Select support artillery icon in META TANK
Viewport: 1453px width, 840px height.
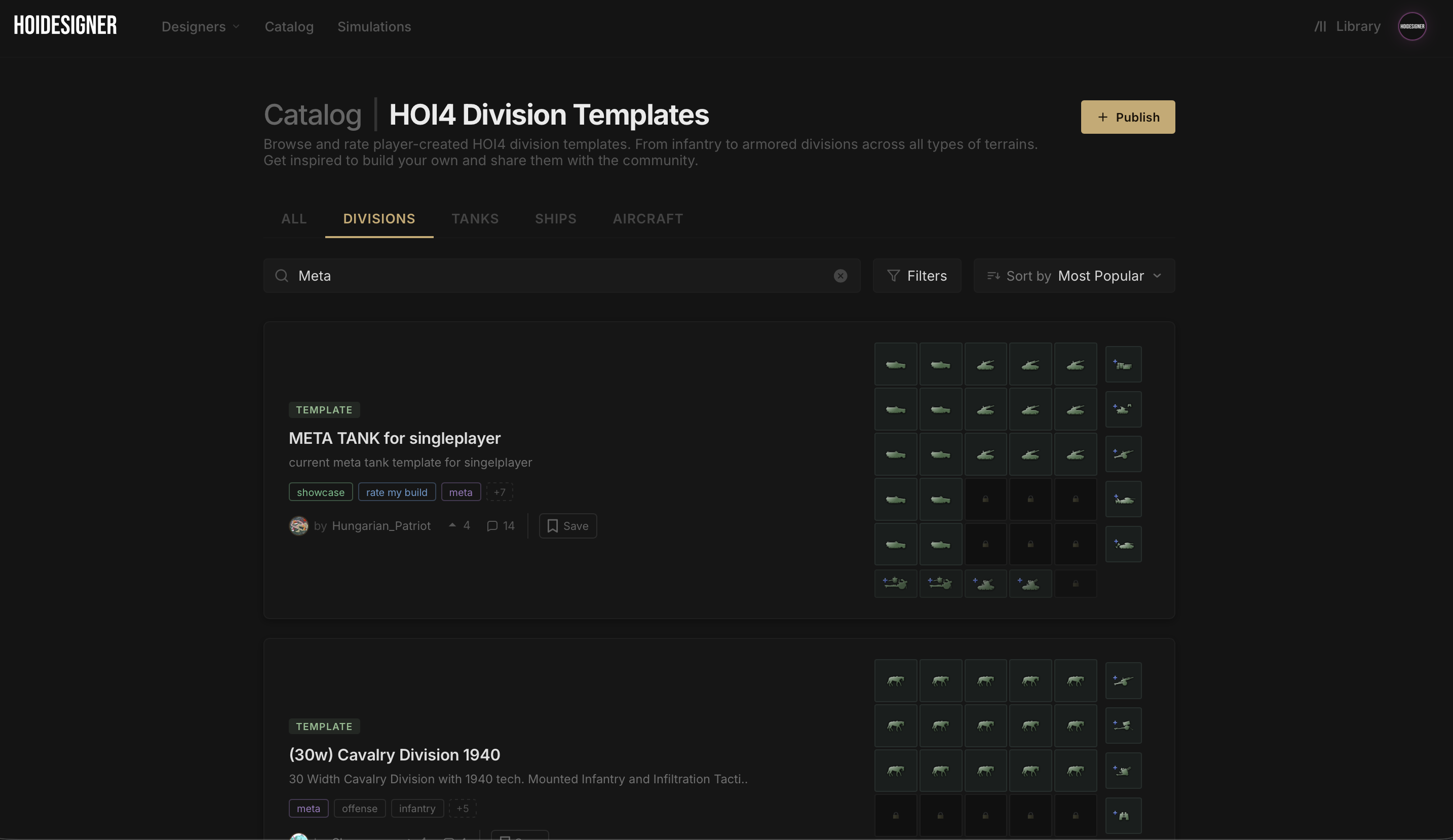[x=1123, y=454]
